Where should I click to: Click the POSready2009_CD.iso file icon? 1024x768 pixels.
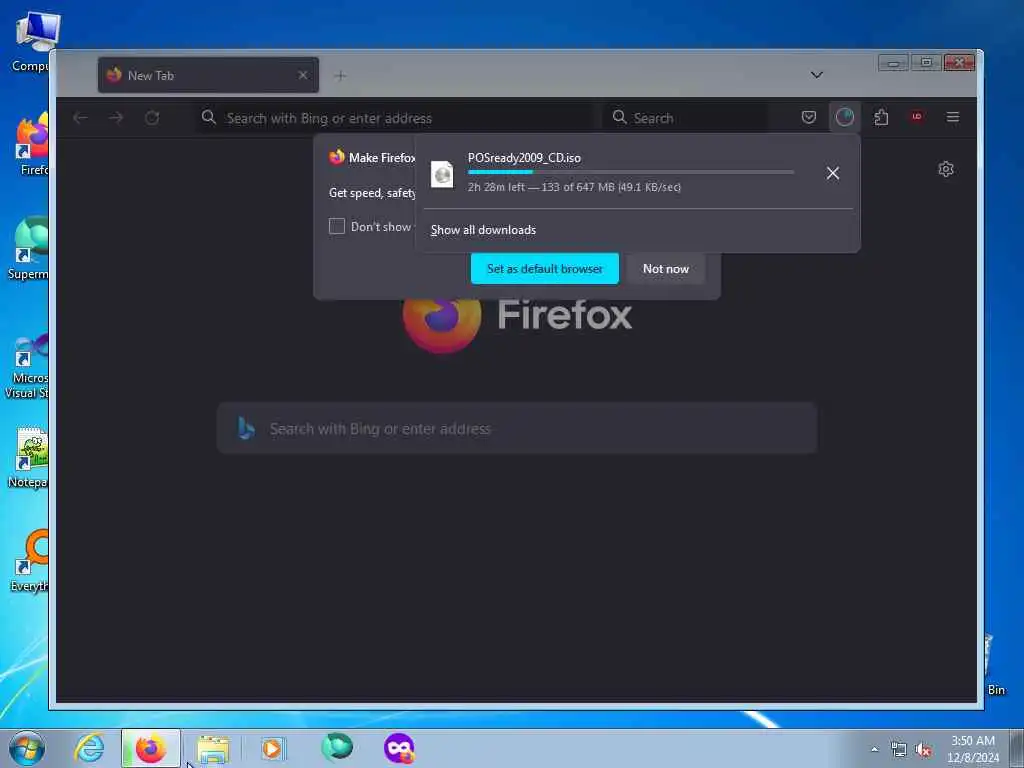coord(442,174)
